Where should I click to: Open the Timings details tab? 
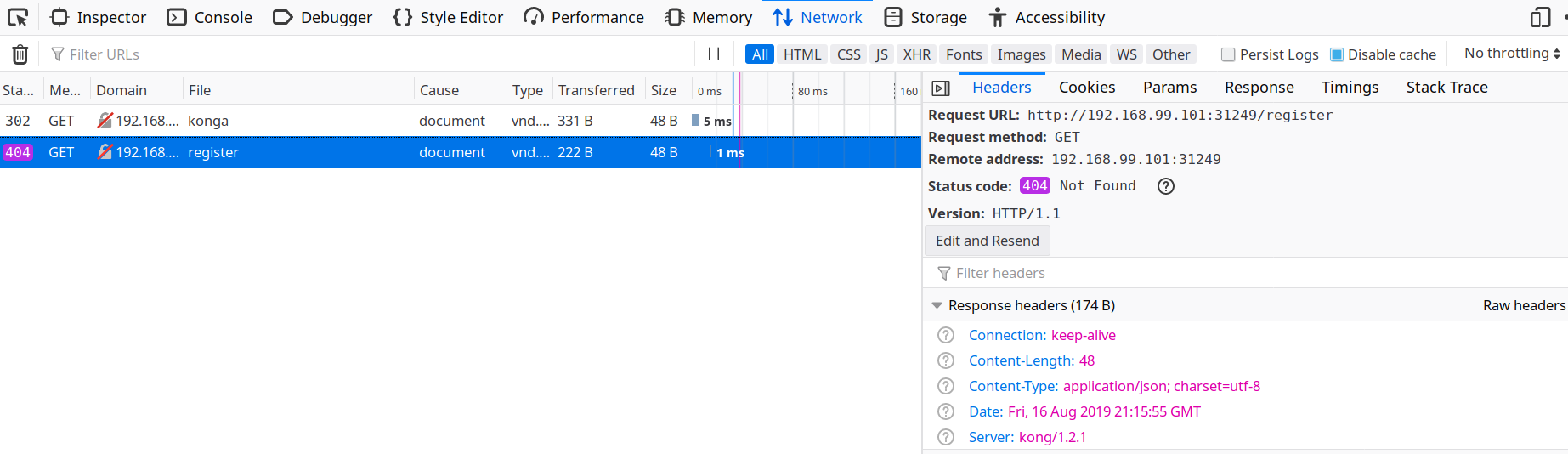1350,88
